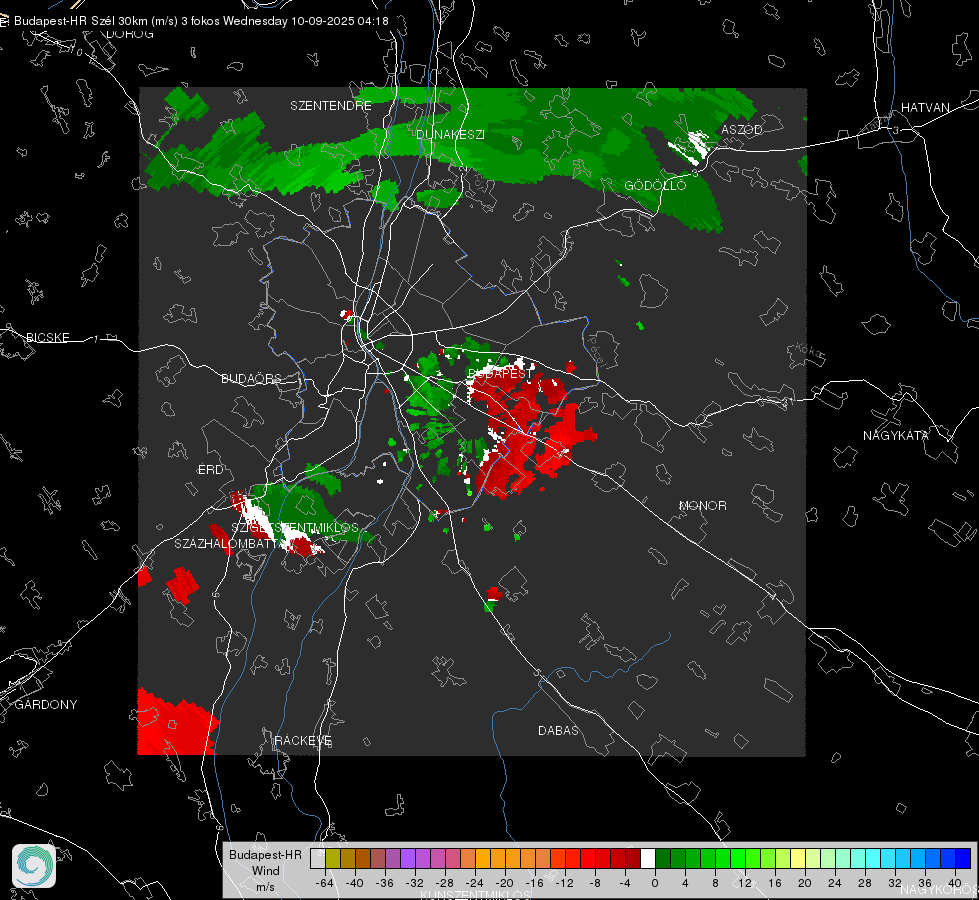Click the BUDAPEST label over the red echo
Screen dimensions: 979x900
[x=498, y=373]
